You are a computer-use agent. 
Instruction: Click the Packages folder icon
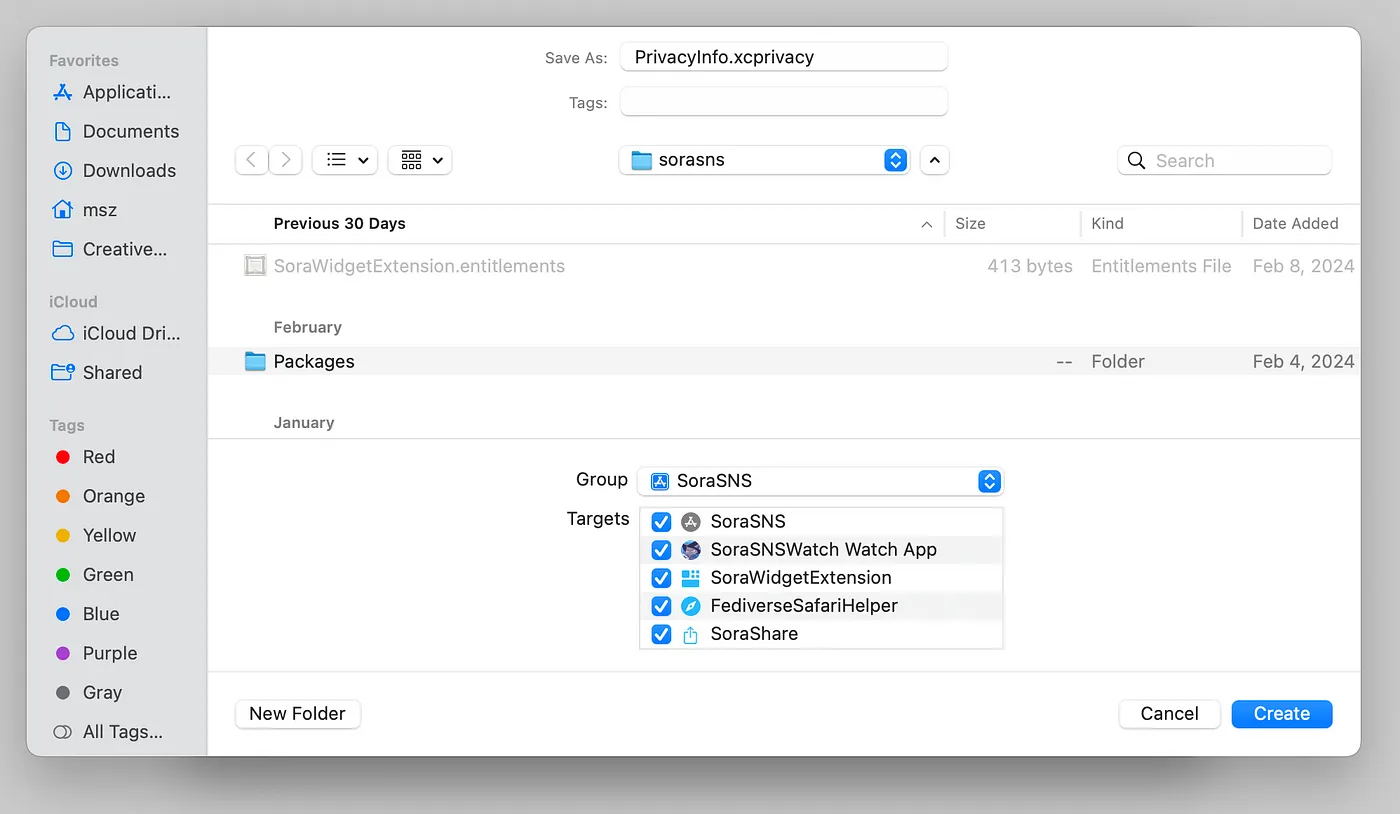pos(255,361)
